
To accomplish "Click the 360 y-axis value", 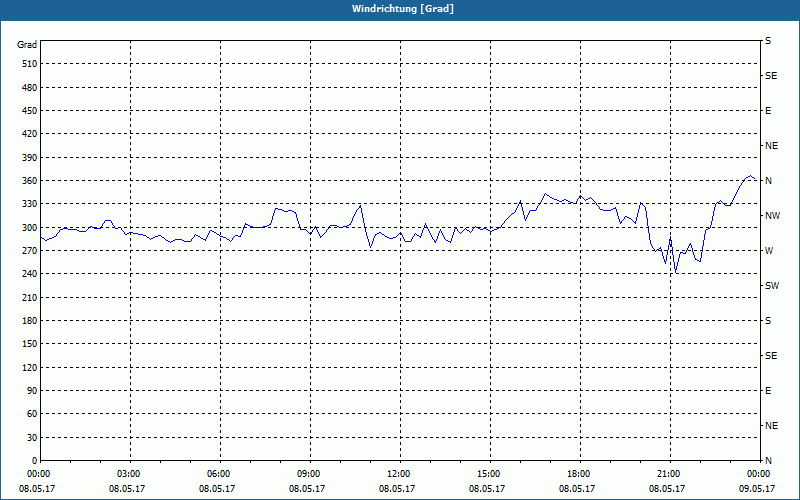I will [x=30, y=181].
